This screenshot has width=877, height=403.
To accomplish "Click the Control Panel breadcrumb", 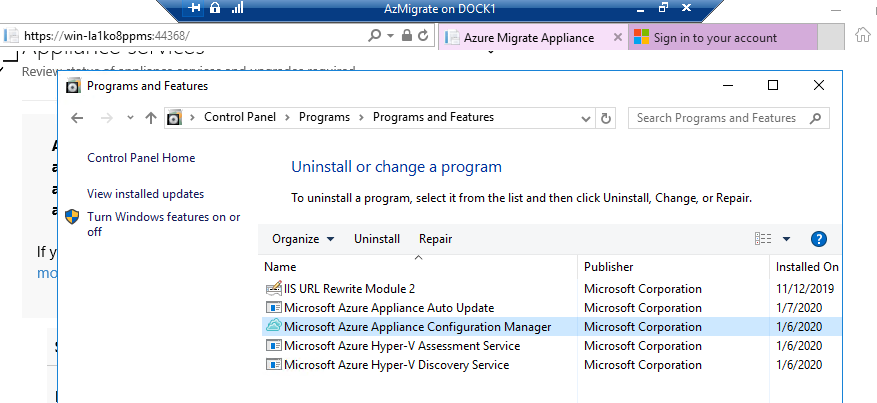I will [x=240, y=117].
